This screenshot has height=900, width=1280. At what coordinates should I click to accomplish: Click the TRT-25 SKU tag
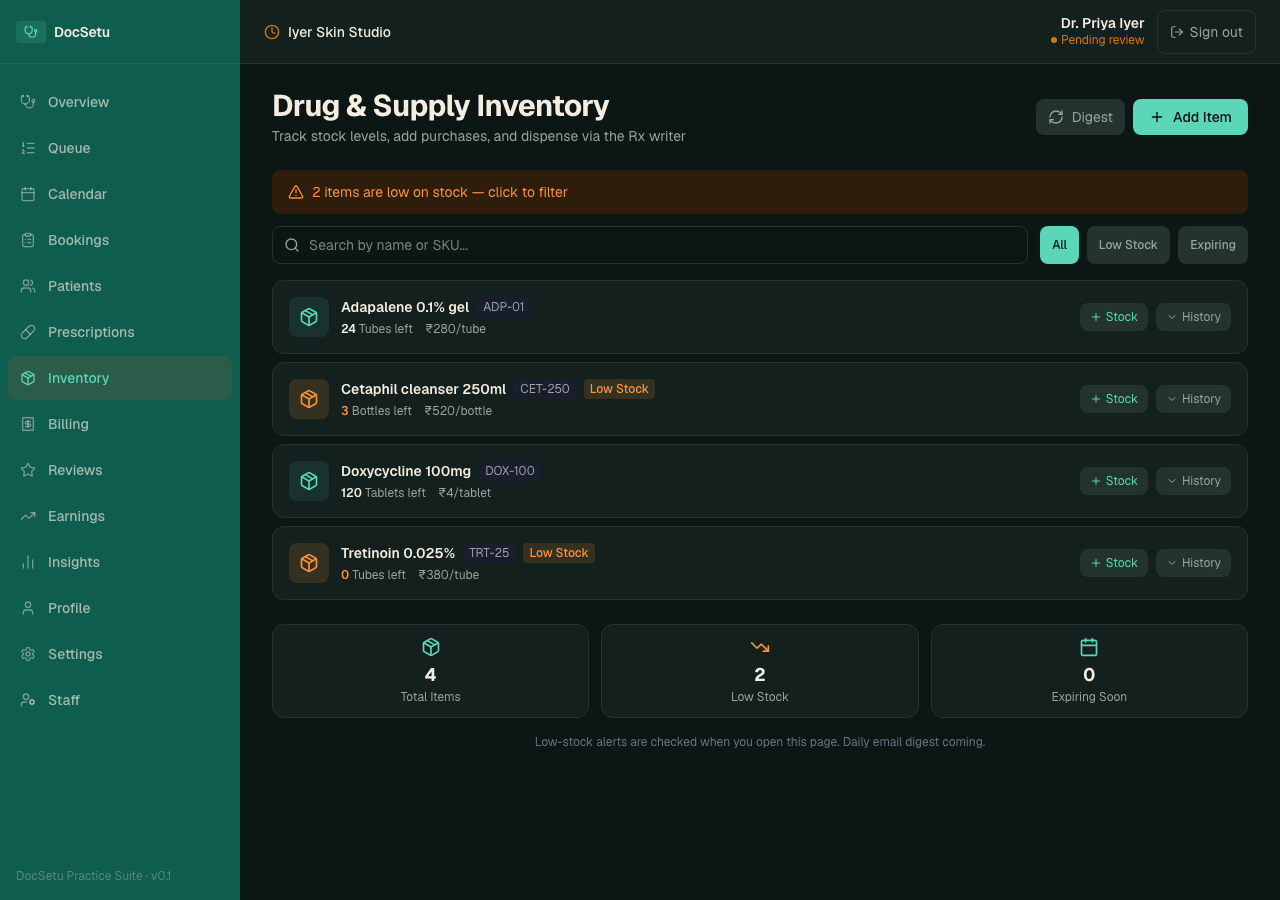[489, 553]
